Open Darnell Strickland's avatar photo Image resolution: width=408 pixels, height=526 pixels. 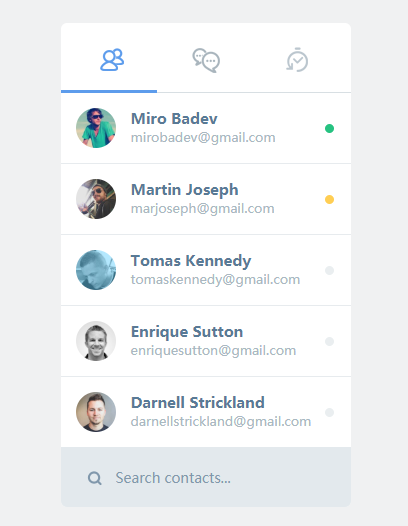click(x=96, y=412)
